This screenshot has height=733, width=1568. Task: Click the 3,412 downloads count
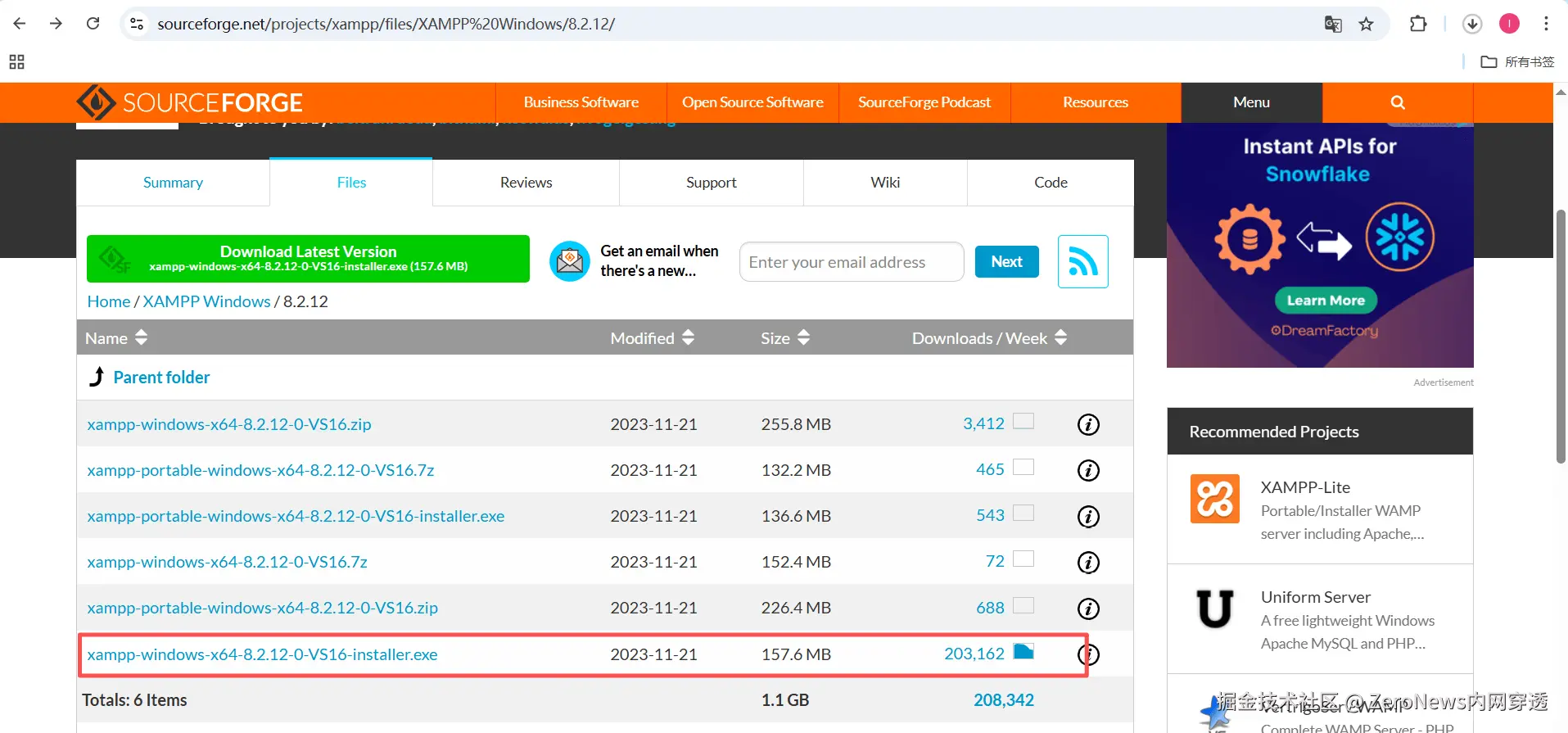pos(983,423)
